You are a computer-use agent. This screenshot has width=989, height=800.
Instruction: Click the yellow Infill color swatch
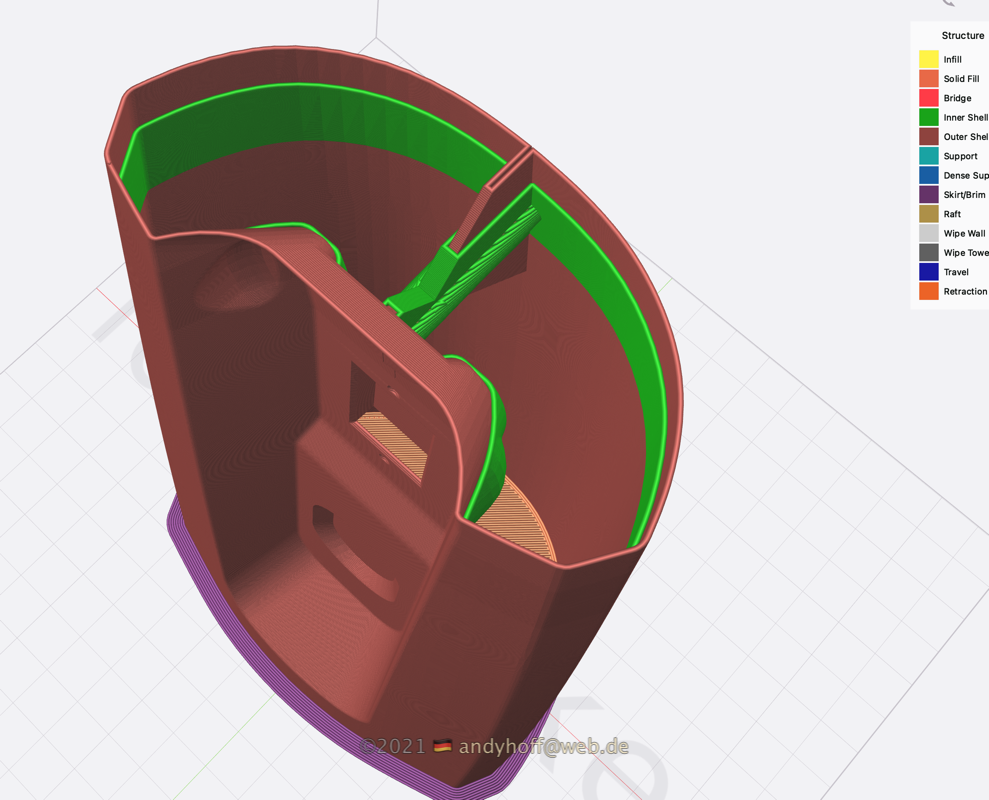pos(929,60)
